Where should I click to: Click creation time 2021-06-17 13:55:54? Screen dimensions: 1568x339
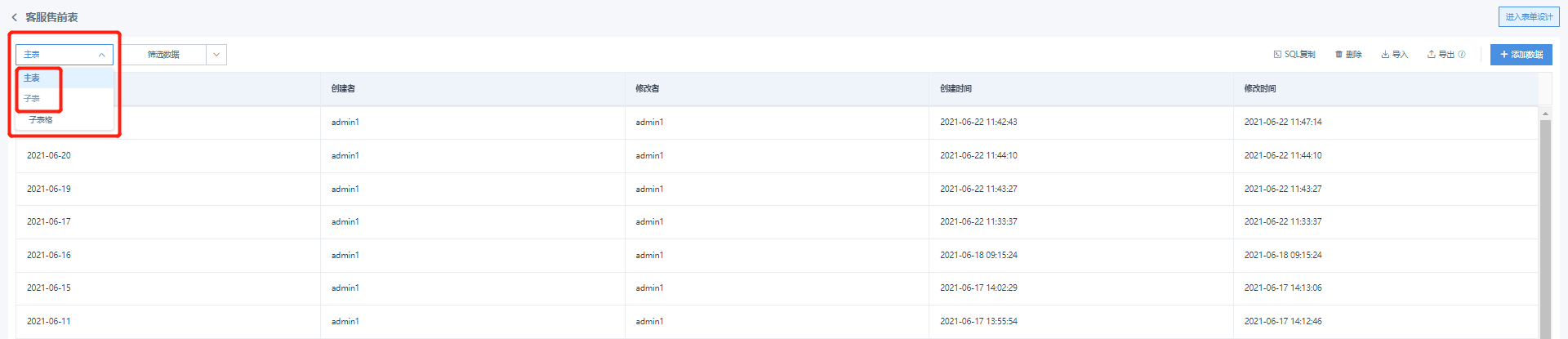pyautogui.click(x=978, y=321)
